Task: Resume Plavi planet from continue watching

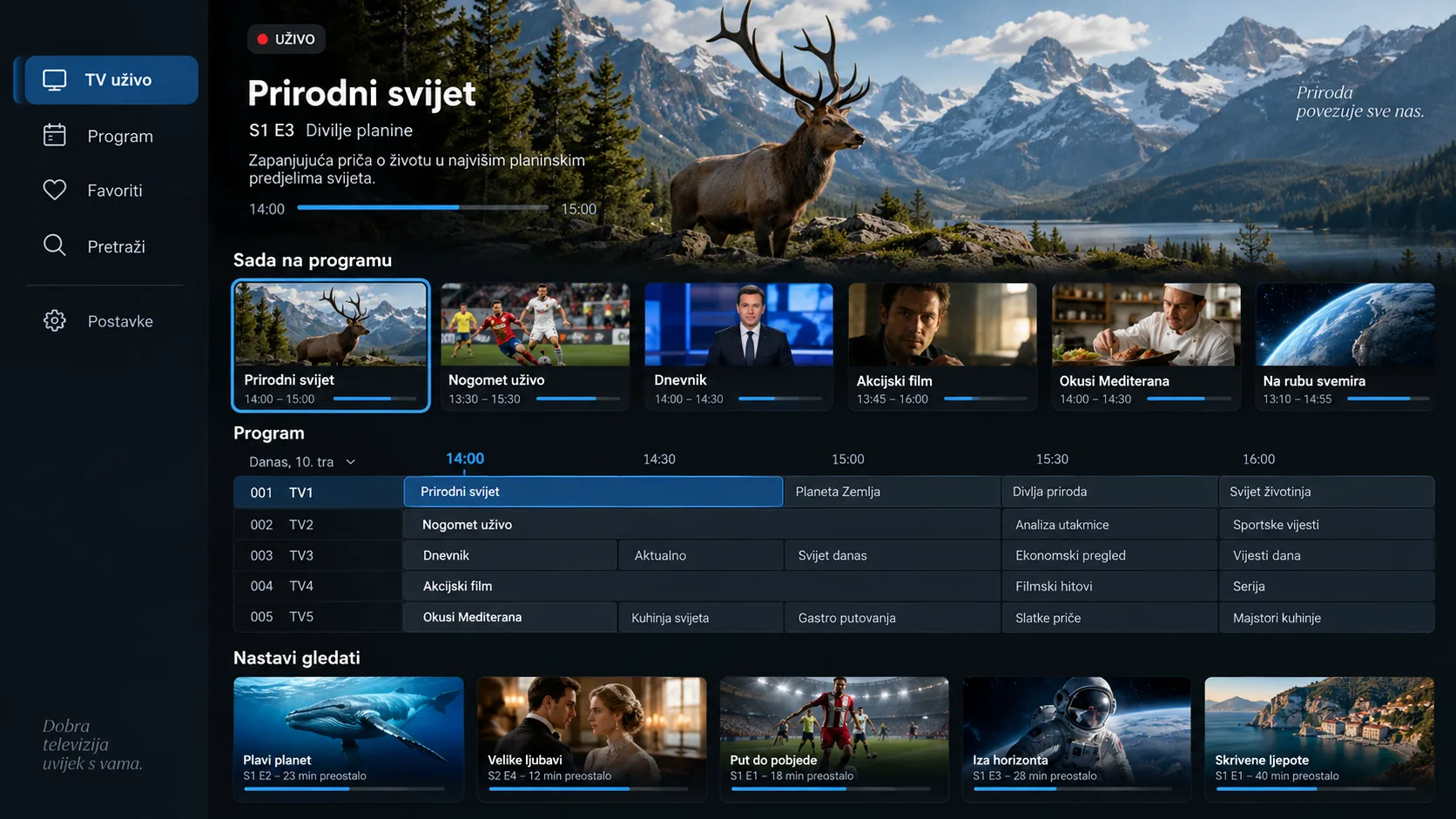Action: click(x=348, y=739)
